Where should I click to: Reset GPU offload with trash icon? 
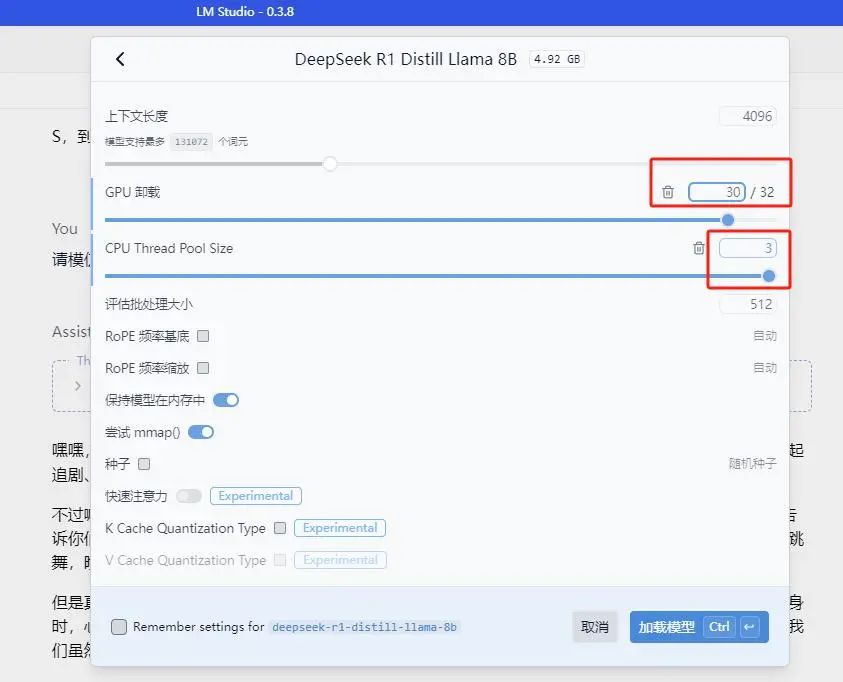[x=668, y=192]
